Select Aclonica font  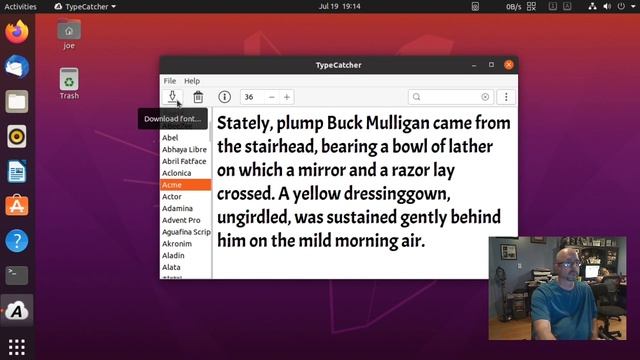[x=185, y=173]
